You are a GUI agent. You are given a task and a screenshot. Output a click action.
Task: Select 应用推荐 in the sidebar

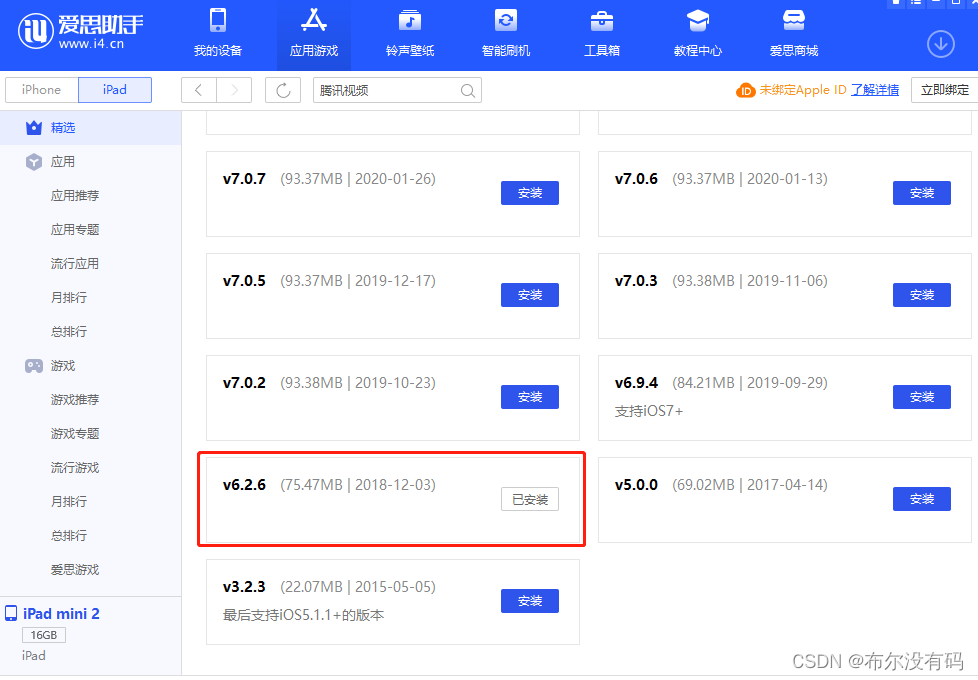coord(75,196)
